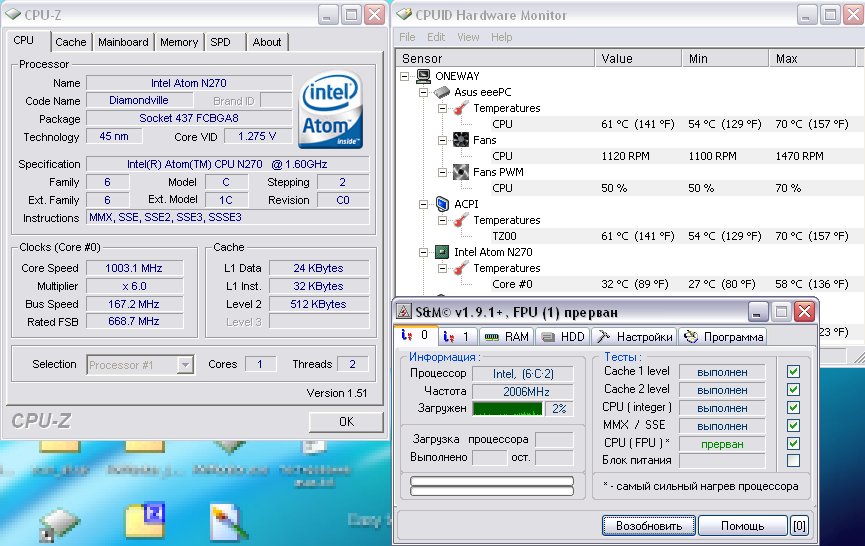Viewport: 865px width, 546px height.
Task: Open the About tab in CPU-Z
Action: point(267,42)
